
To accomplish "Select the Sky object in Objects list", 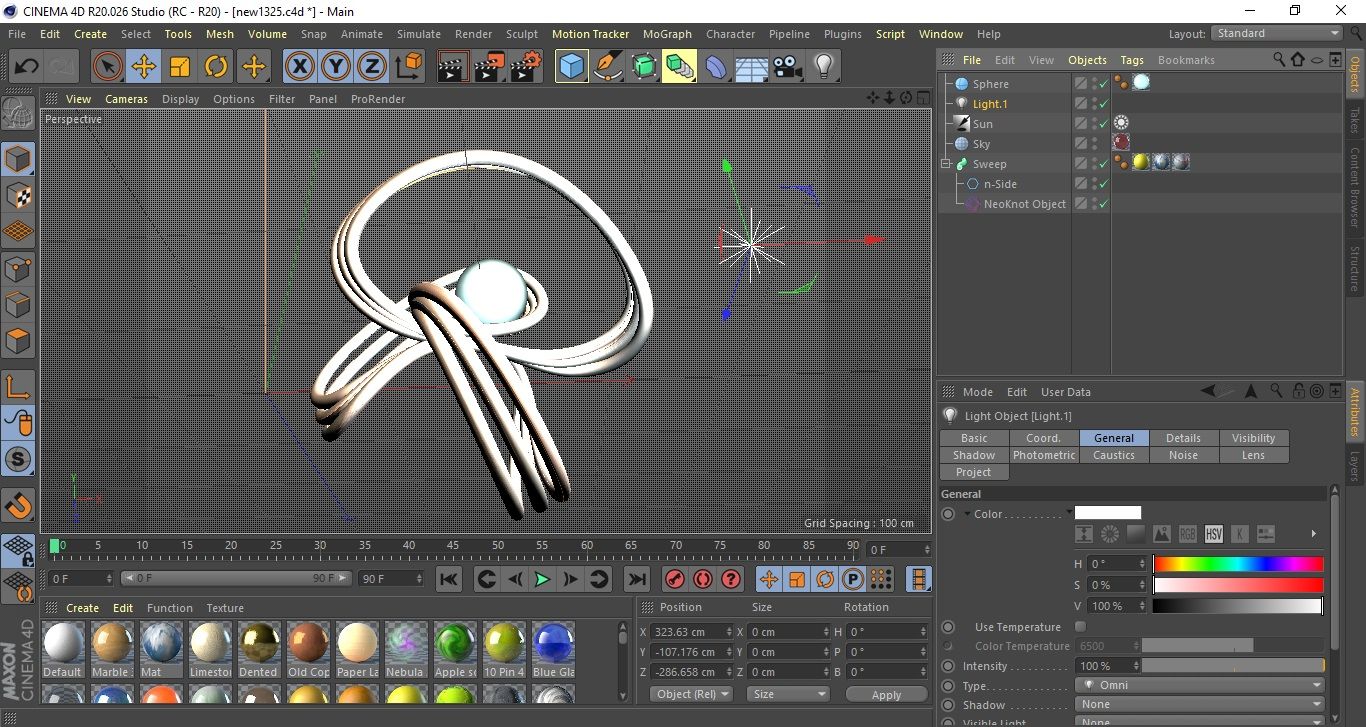I will [981, 144].
